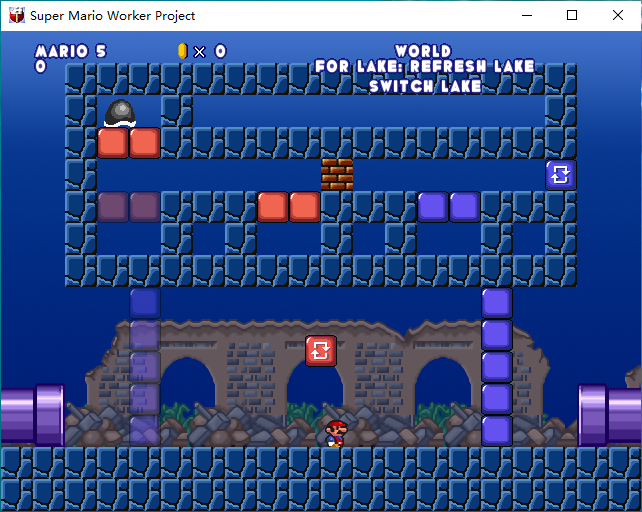This screenshot has height=512, width=642.
Task: Click the purple pipe on left
Action: tap(32, 415)
